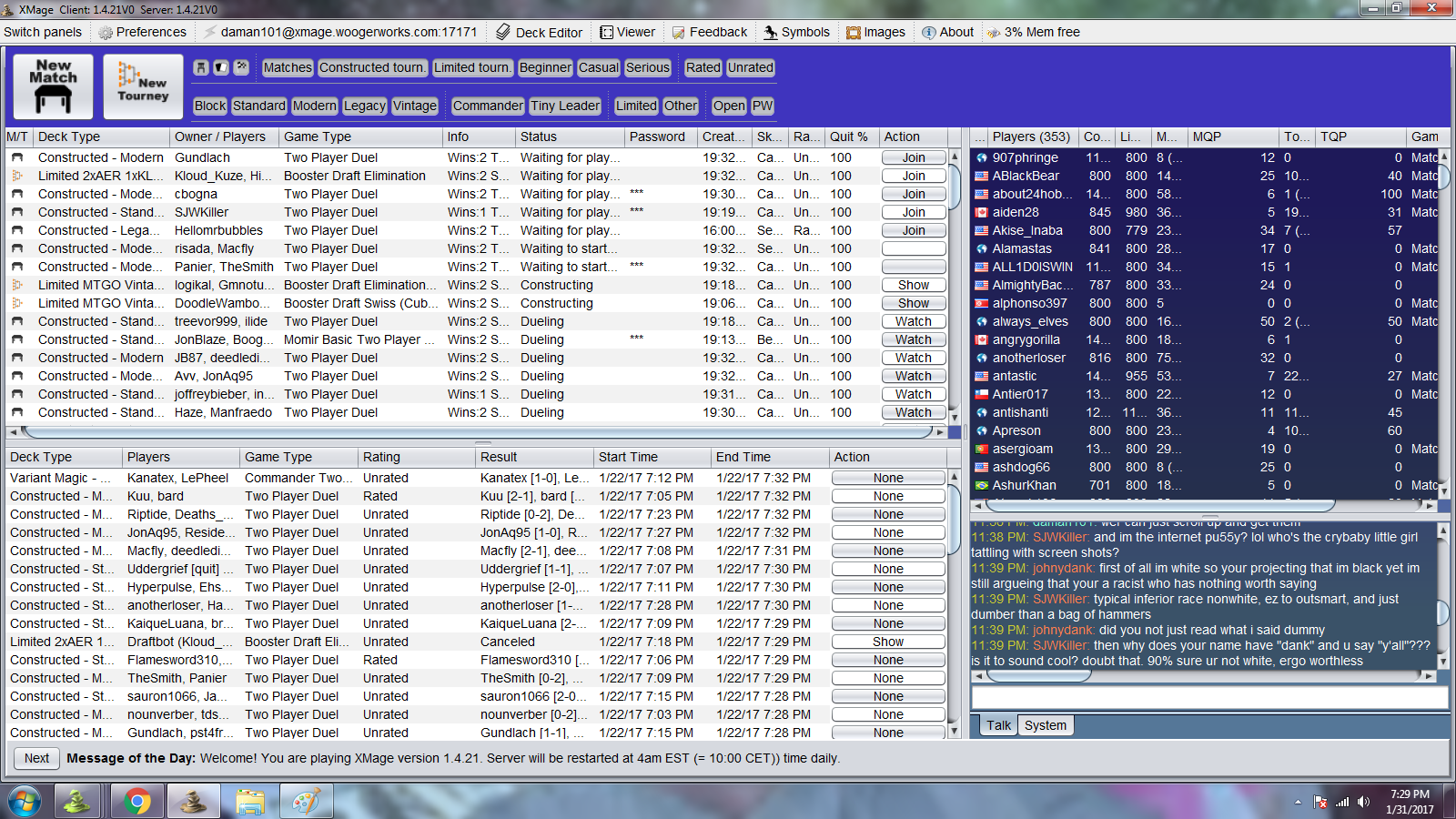Viewport: 1456px width, 819px height.
Task: Toggle the Constructed tourn. filter
Action: [372, 67]
